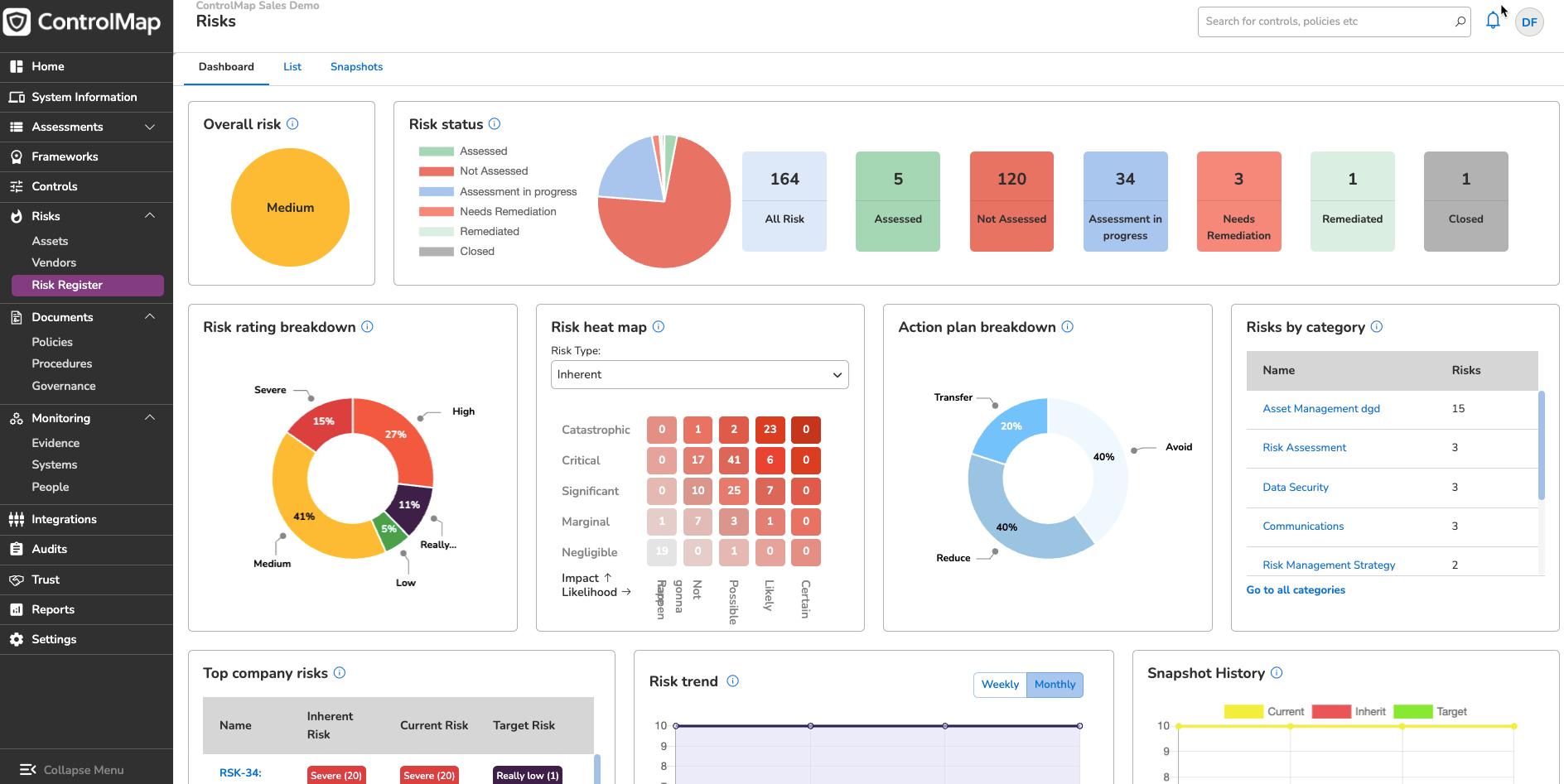Open the Asset Management dgd category
Image resolution: width=1564 pixels, height=784 pixels.
(x=1320, y=409)
